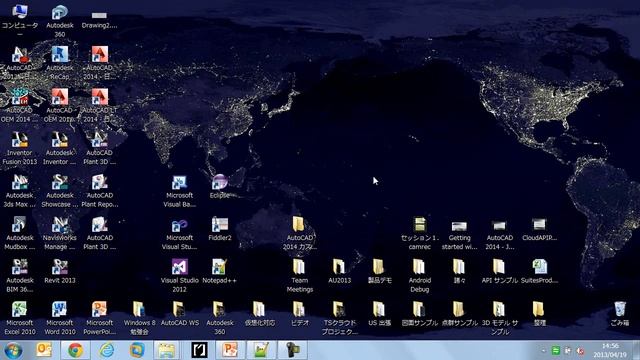640x360 pixels.
Task: Select the Getting started video file
Action: coord(459,233)
